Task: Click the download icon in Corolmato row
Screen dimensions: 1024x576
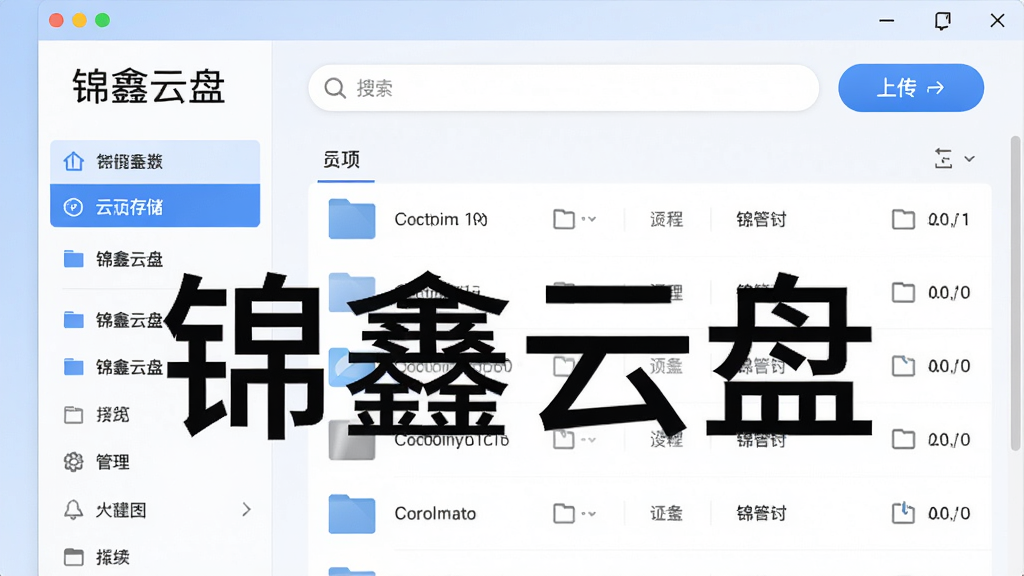Action: pos(903,513)
